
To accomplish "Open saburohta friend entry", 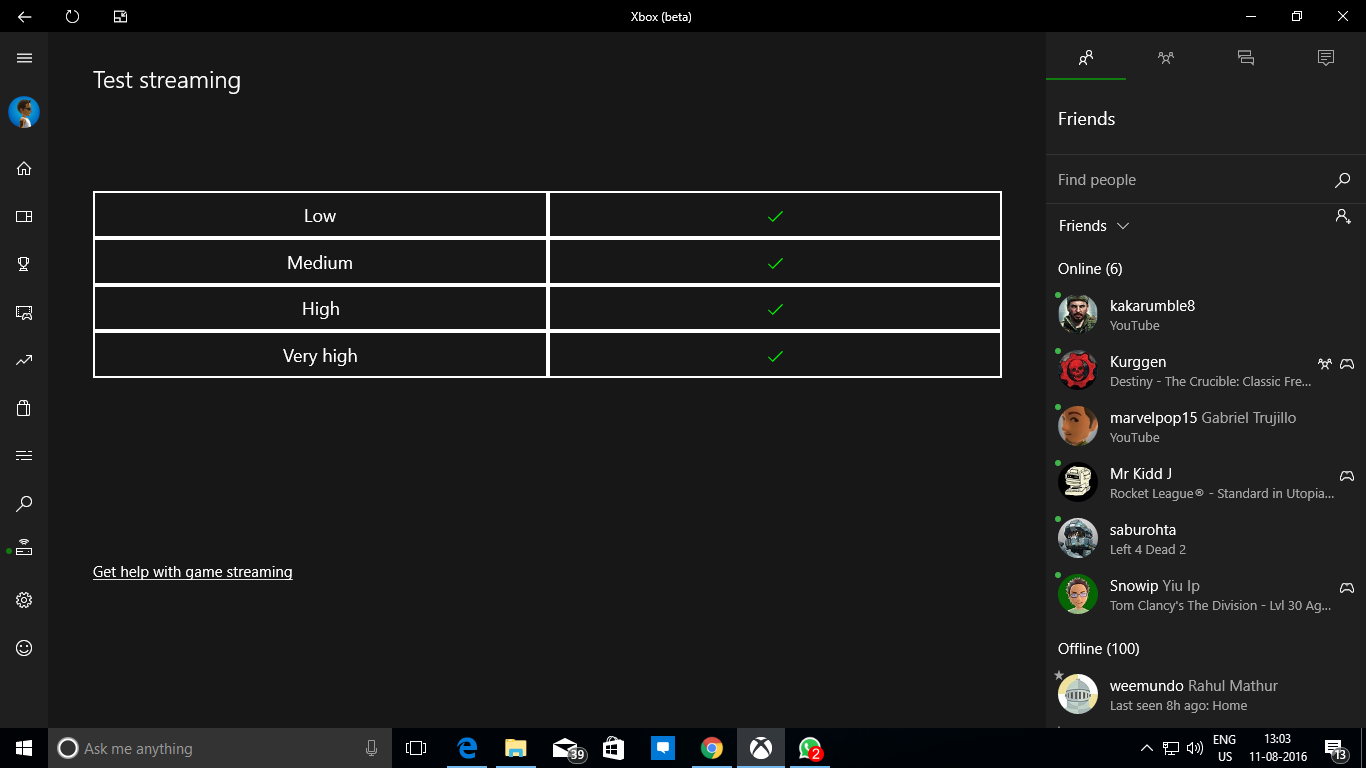I will click(x=1206, y=538).
